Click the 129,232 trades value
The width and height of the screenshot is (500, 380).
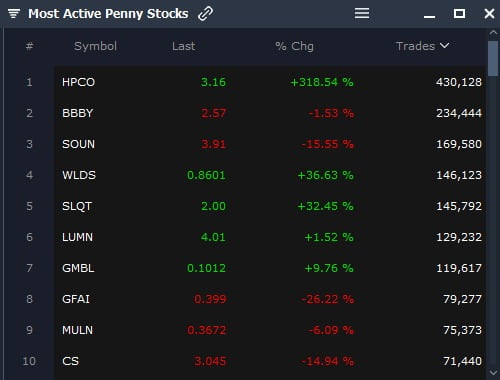459,237
